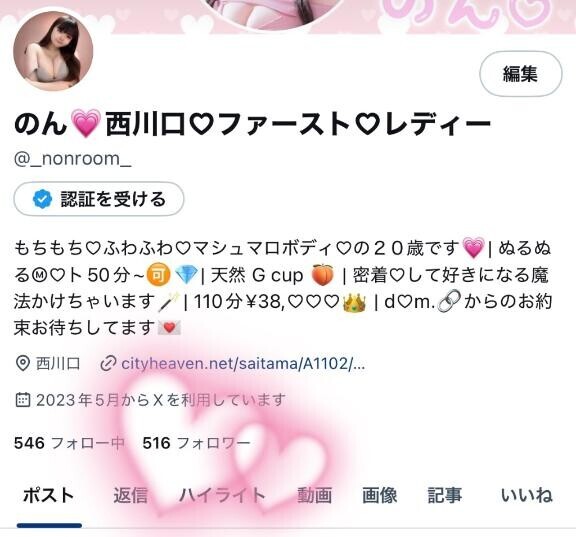The image size is (576, 537).
Task: Click the 認証を受ける verification button
Action: (99, 199)
